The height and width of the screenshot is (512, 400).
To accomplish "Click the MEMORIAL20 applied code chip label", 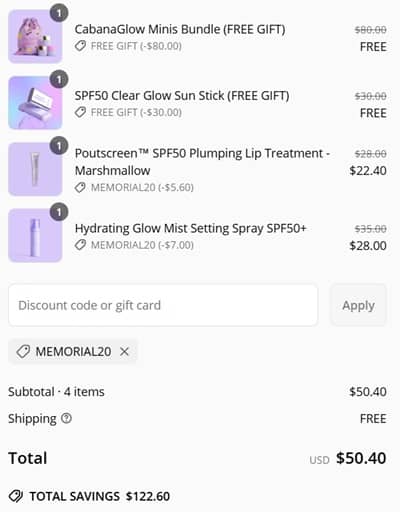I will (x=73, y=351).
